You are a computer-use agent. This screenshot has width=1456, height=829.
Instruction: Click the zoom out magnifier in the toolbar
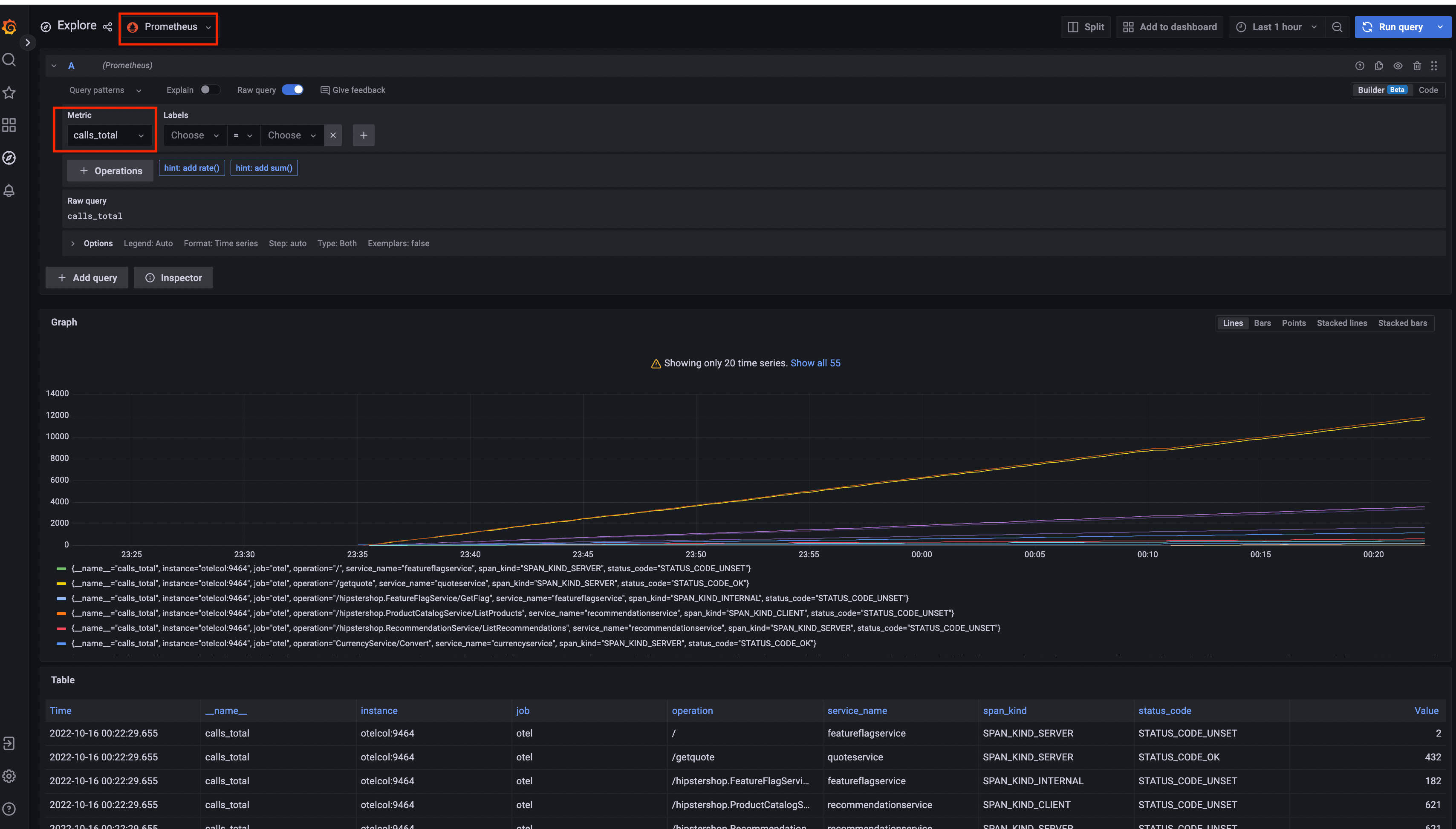click(x=1338, y=27)
